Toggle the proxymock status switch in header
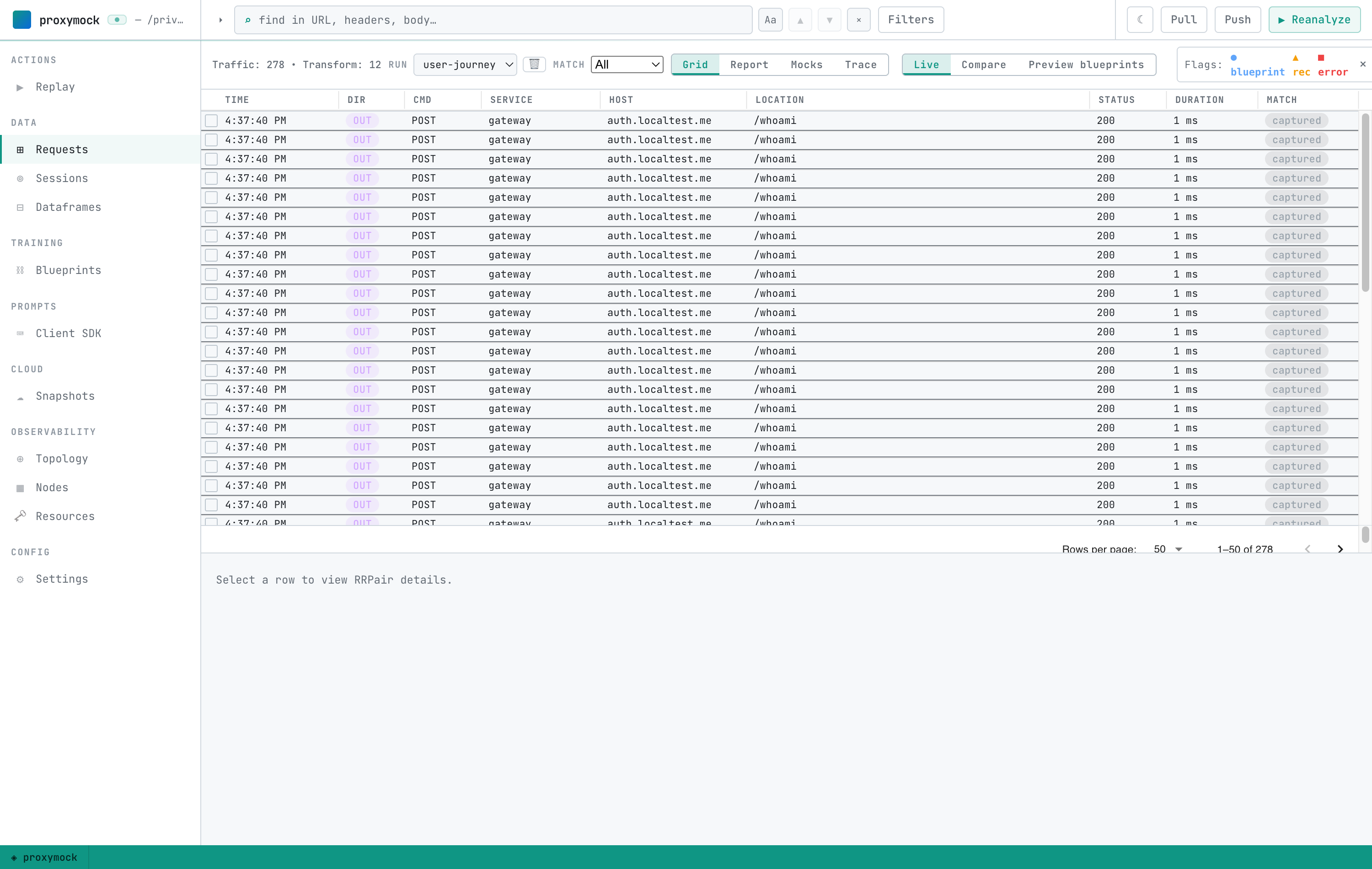The height and width of the screenshot is (869, 1372). pos(117,19)
